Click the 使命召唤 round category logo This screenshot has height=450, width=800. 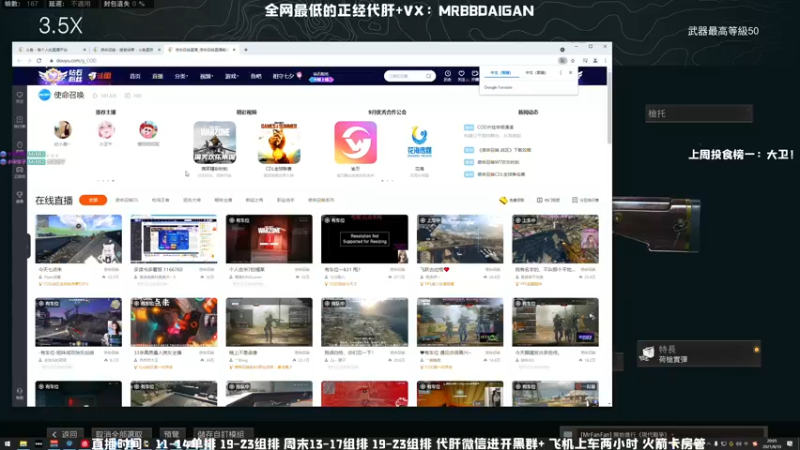pos(44,95)
